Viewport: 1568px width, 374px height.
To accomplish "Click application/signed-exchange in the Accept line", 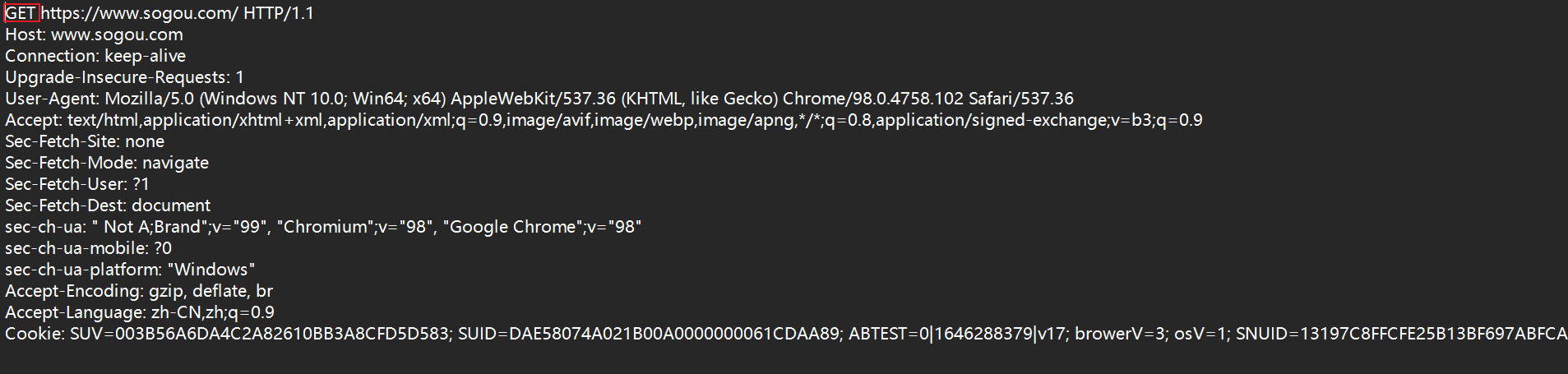I will [x=992, y=121].
